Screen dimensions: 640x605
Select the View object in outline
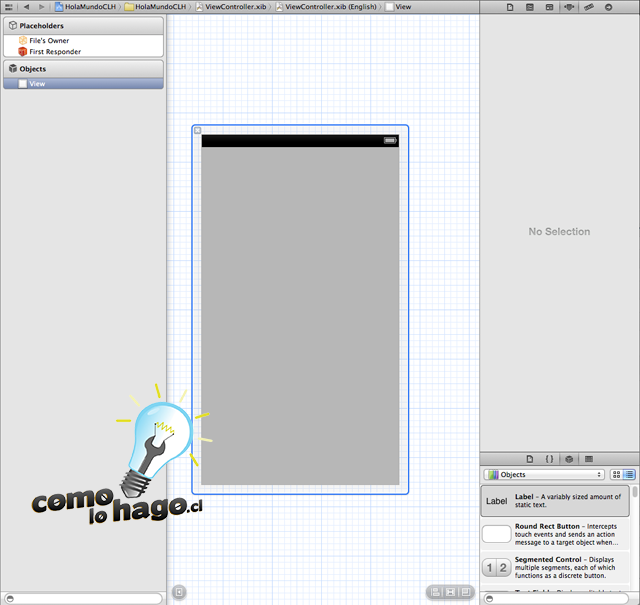83,84
